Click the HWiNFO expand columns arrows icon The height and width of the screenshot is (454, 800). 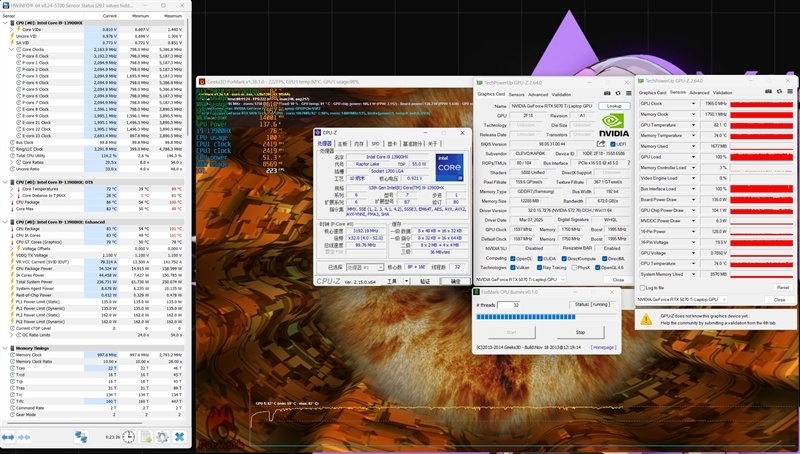[x=8, y=437]
